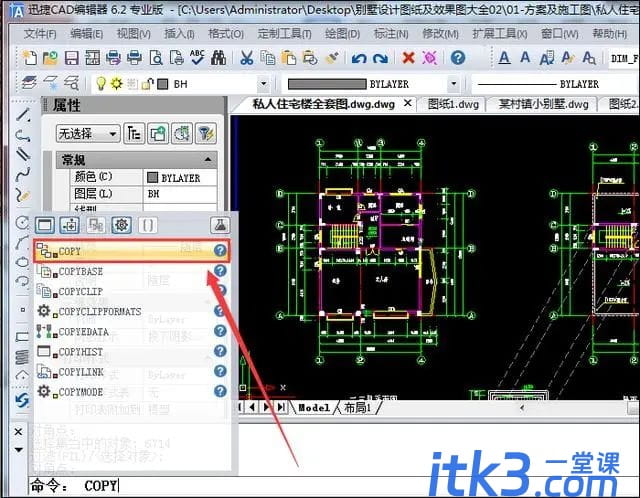The height and width of the screenshot is (498, 640).
Task: Redo the last undone action
Action: click(x=380, y=58)
